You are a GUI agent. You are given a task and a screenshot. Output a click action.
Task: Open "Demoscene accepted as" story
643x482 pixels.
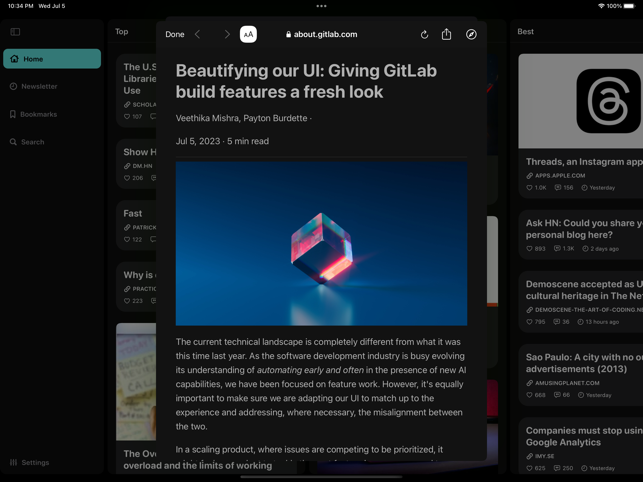coord(584,290)
